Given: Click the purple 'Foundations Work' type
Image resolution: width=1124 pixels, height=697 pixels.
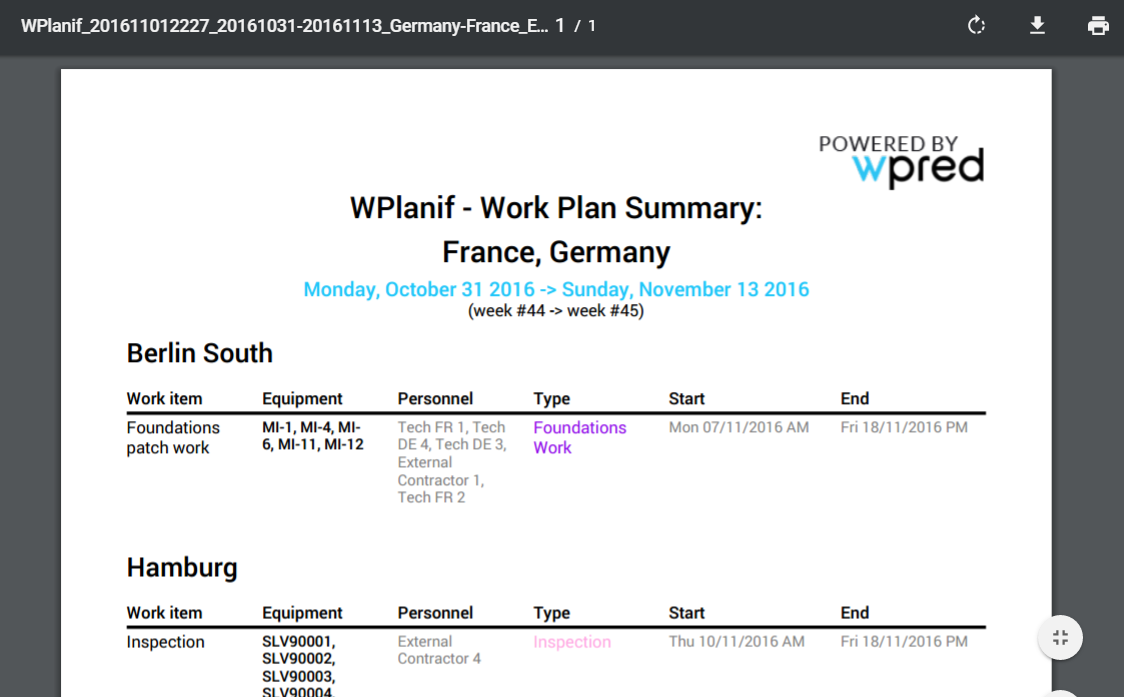Looking at the screenshot, I should [x=579, y=437].
